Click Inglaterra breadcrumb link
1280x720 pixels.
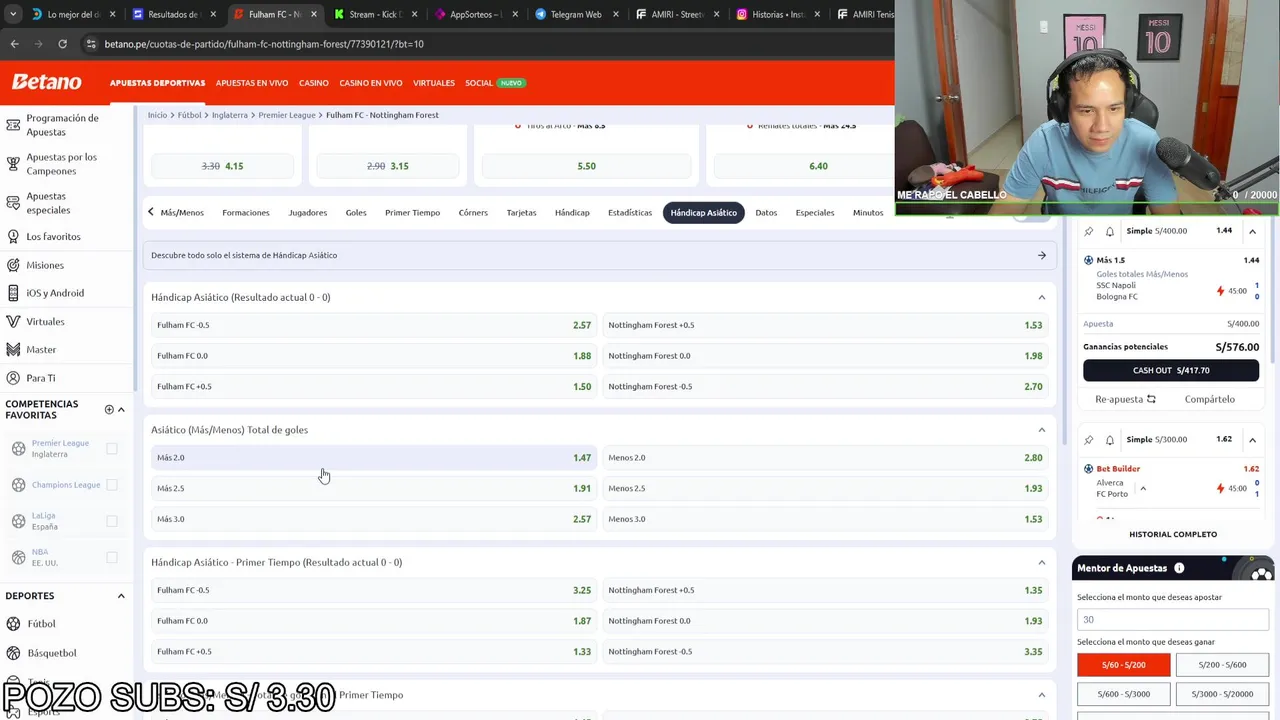[x=230, y=115]
